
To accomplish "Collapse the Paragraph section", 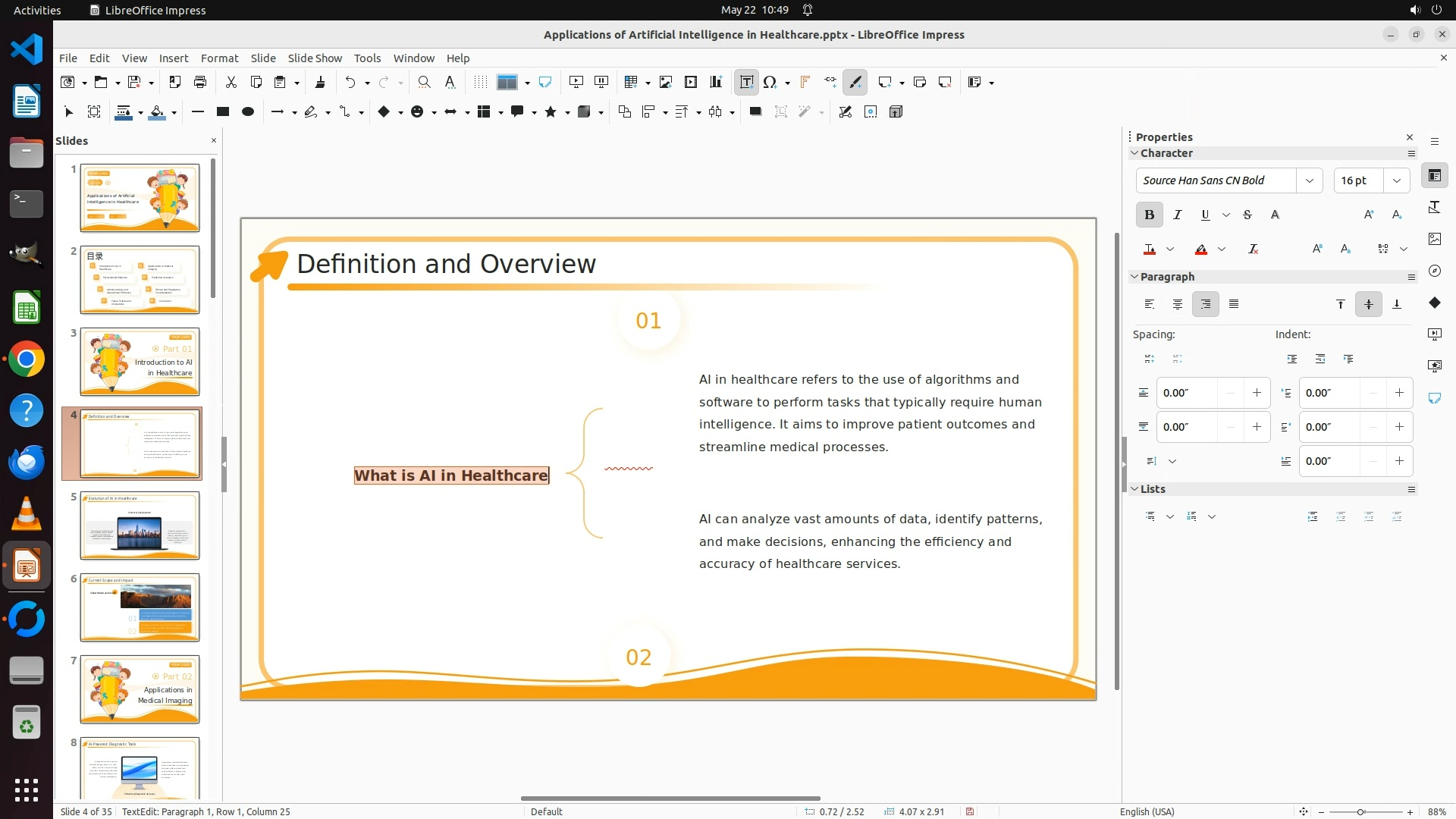I will coord(1134,277).
